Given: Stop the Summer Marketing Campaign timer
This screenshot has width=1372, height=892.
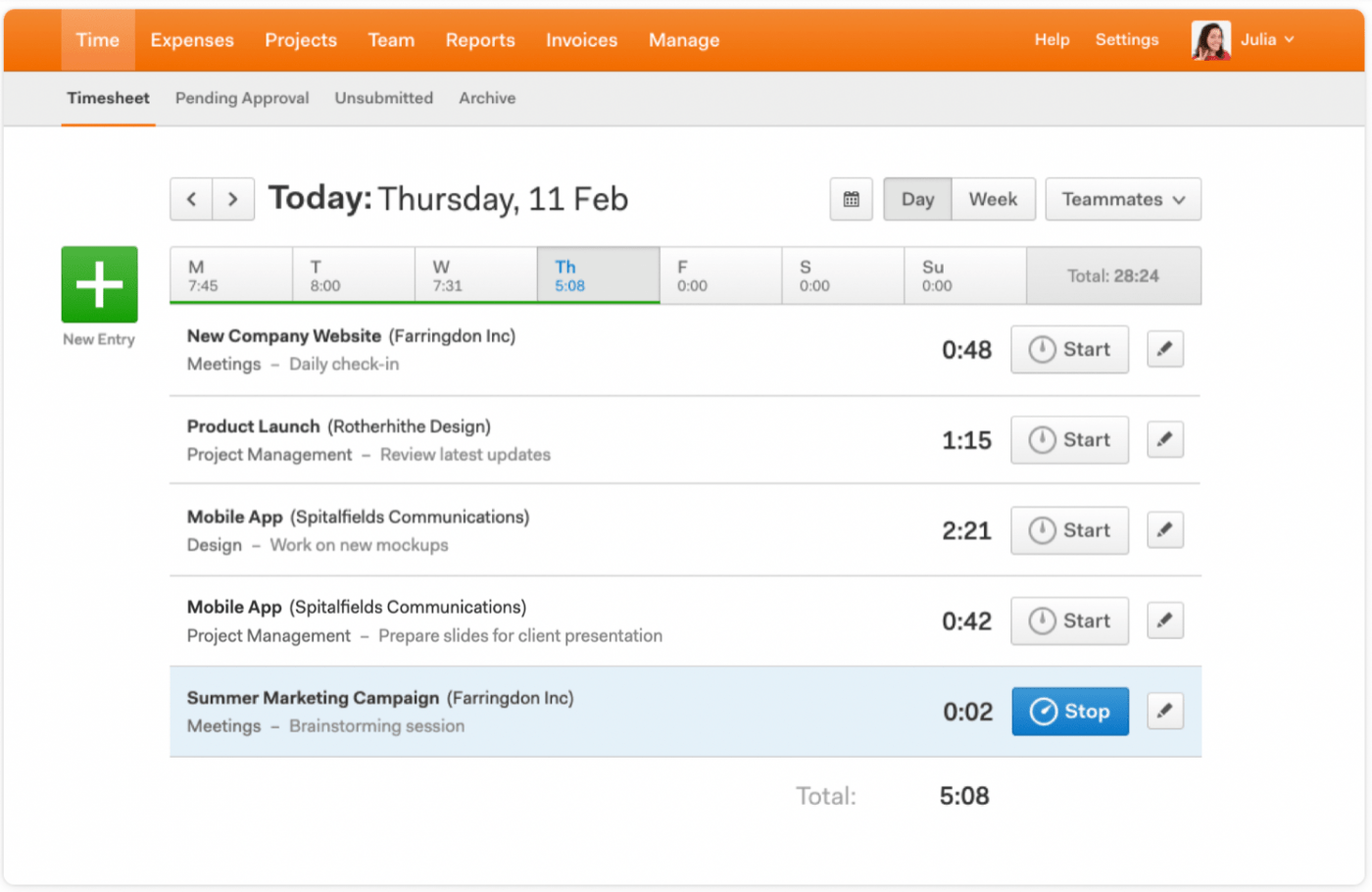Looking at the screenshot, I should (x=1069, y=712).
